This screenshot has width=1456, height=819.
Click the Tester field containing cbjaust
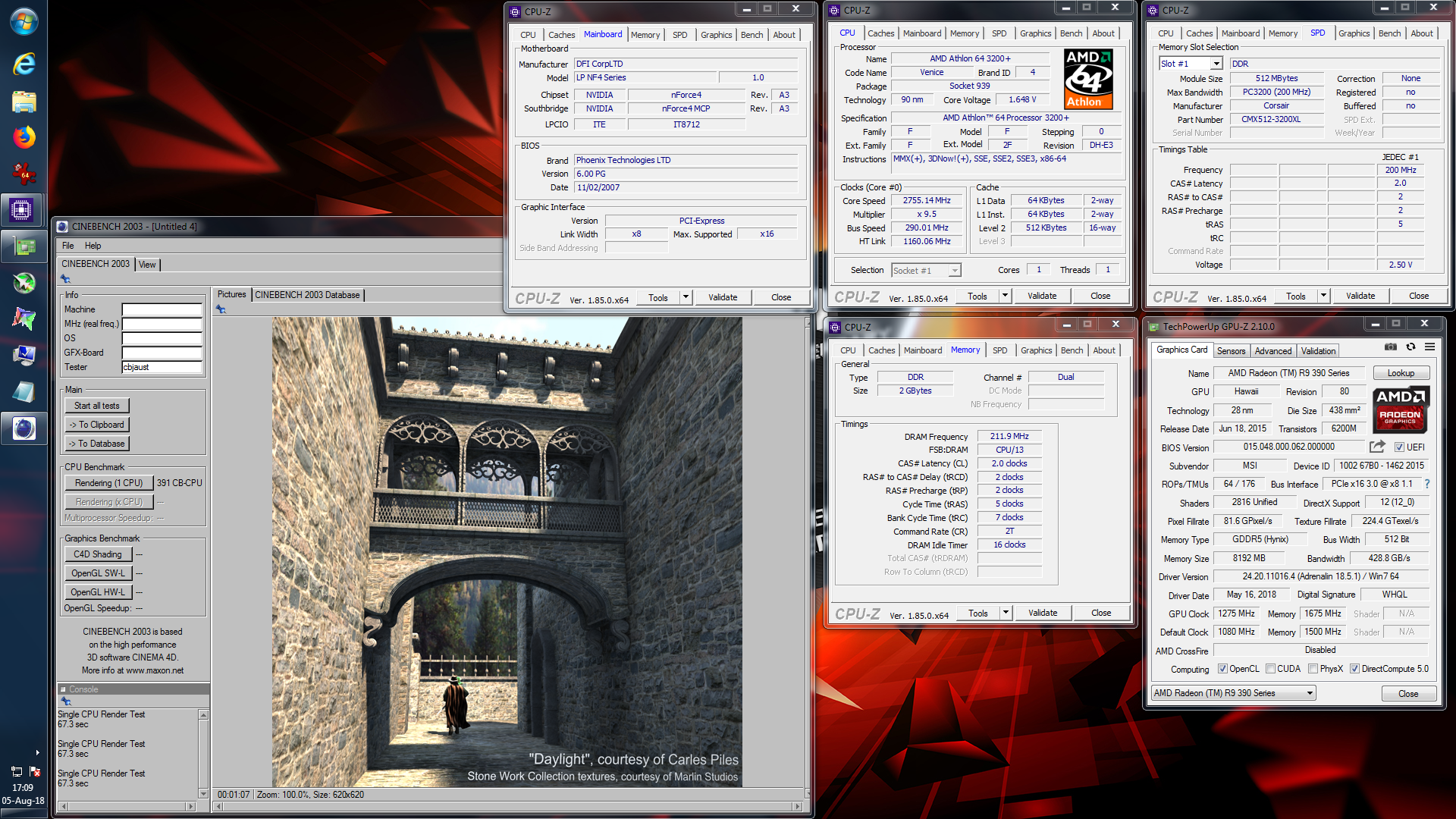coord(162,367)
